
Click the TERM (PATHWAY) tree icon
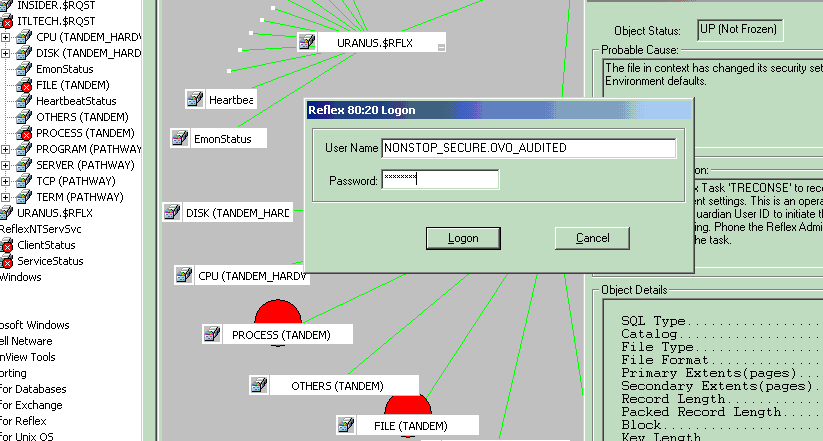[24, 197]
